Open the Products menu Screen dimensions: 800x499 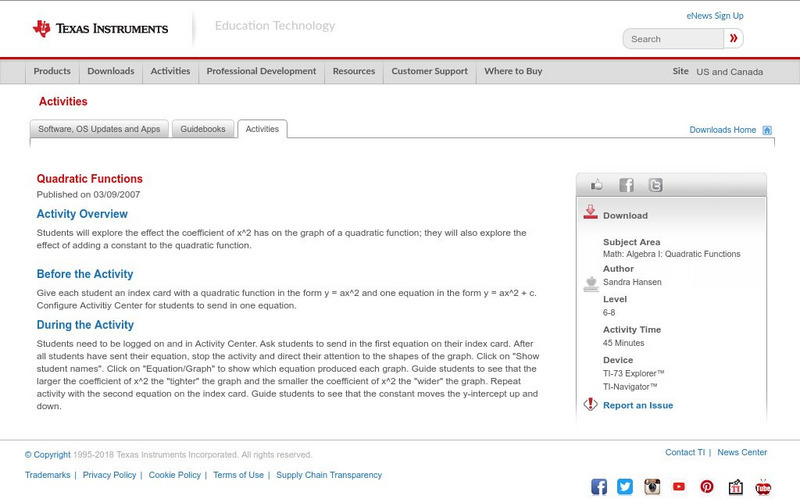pyautogui.click(x=52, y=71)
